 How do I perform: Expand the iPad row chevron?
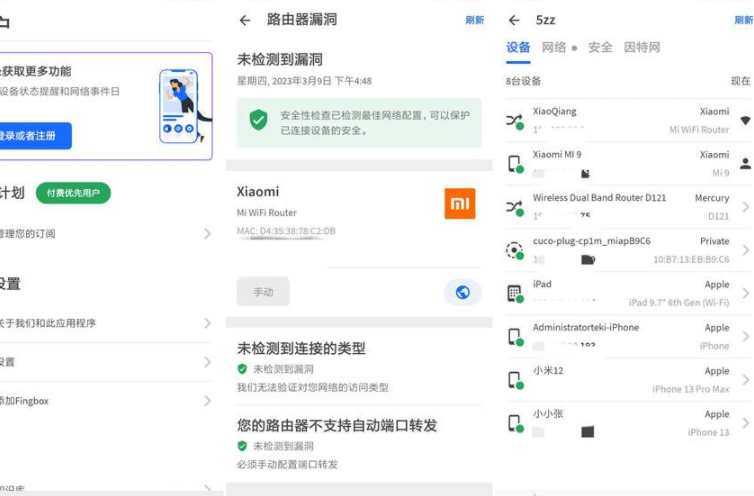pyautogui.click(x=746, y=293)
